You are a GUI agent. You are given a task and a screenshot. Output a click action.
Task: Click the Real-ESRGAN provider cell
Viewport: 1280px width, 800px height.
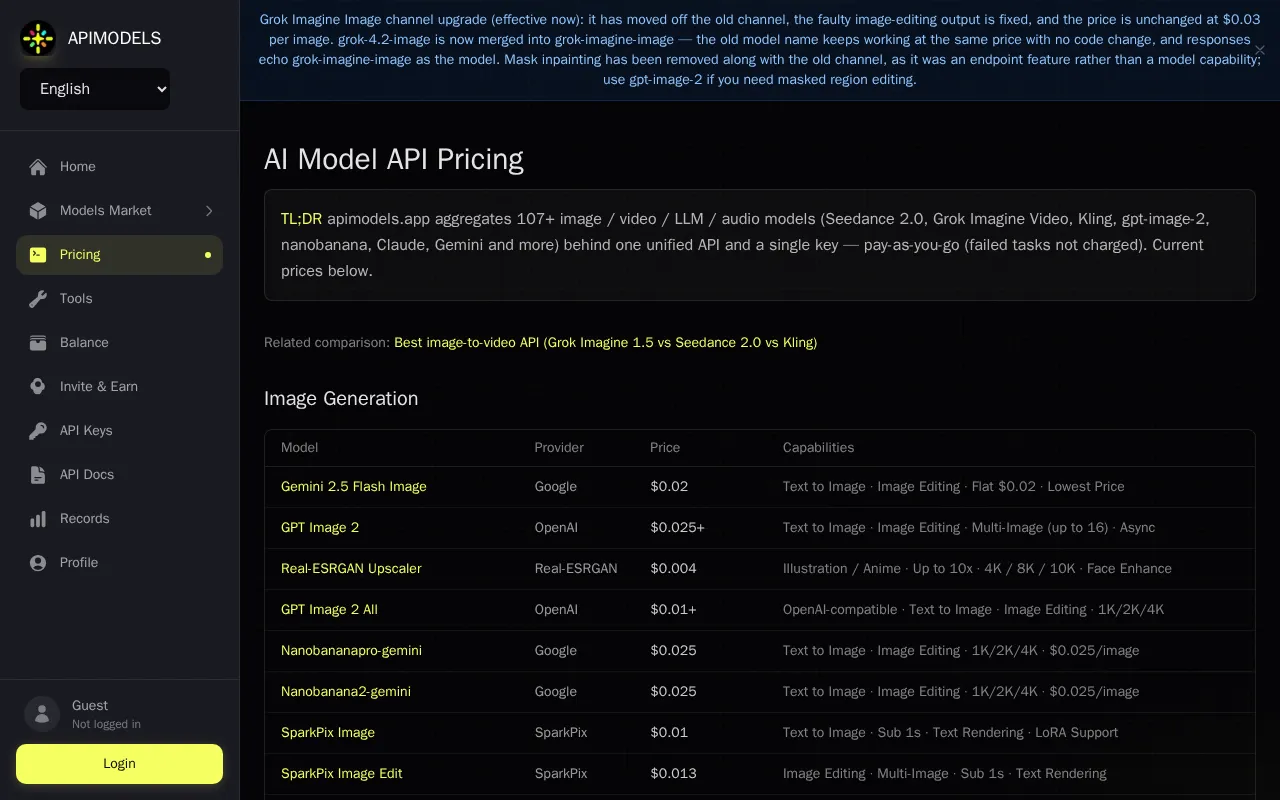coord(576,569)
